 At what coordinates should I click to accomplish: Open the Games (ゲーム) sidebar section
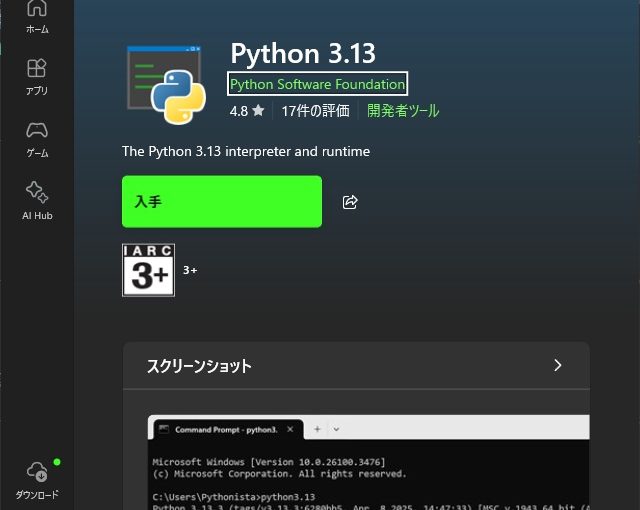[37, 140]
